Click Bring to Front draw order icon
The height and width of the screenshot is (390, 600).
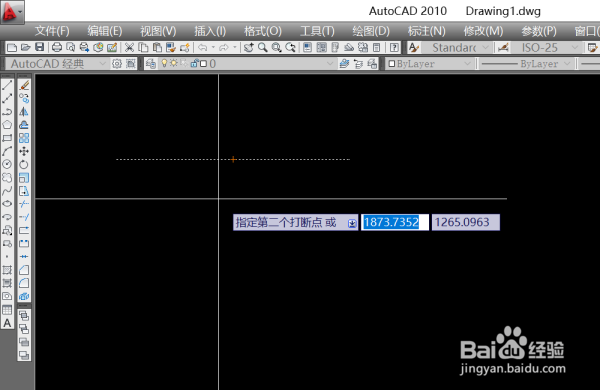click(24, 315)
